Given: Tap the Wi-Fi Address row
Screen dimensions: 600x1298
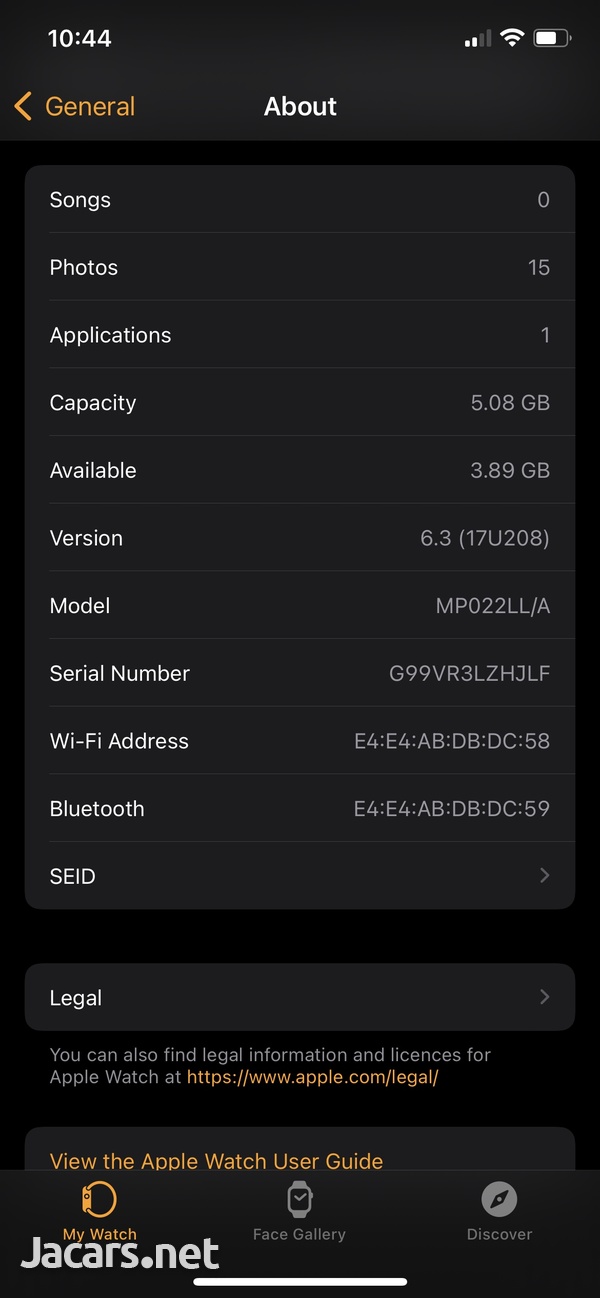Looking at the screenshot, I should [300, 741].
